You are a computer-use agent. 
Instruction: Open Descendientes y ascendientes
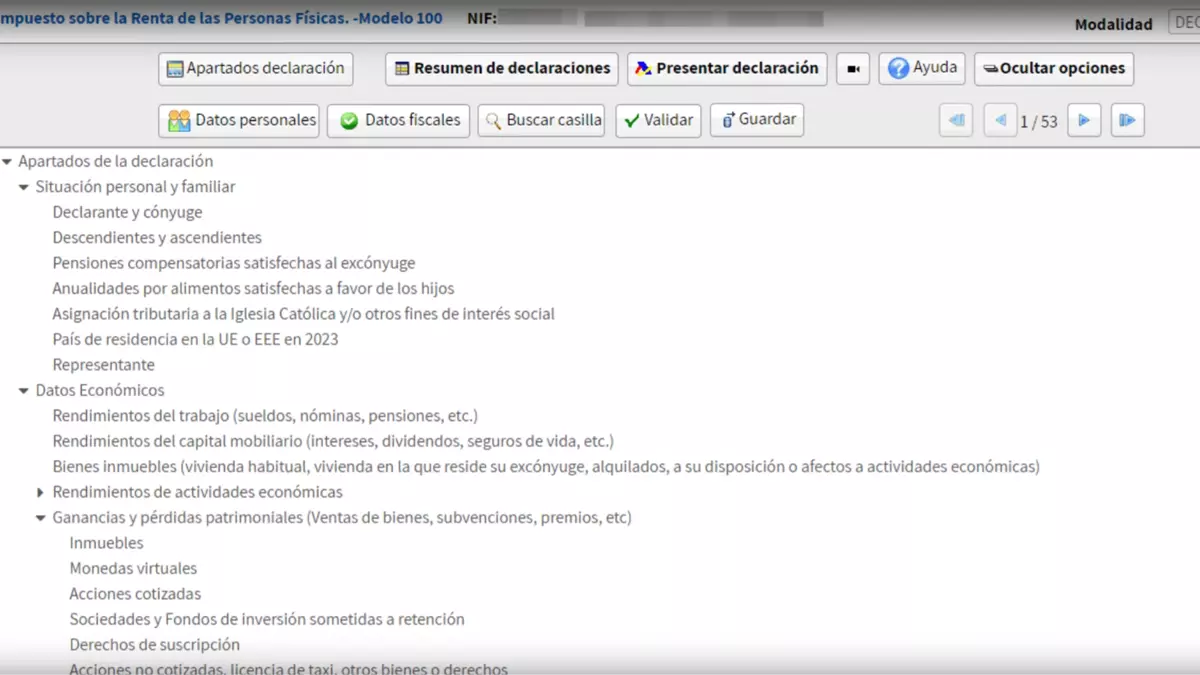(x=157, y=238)
